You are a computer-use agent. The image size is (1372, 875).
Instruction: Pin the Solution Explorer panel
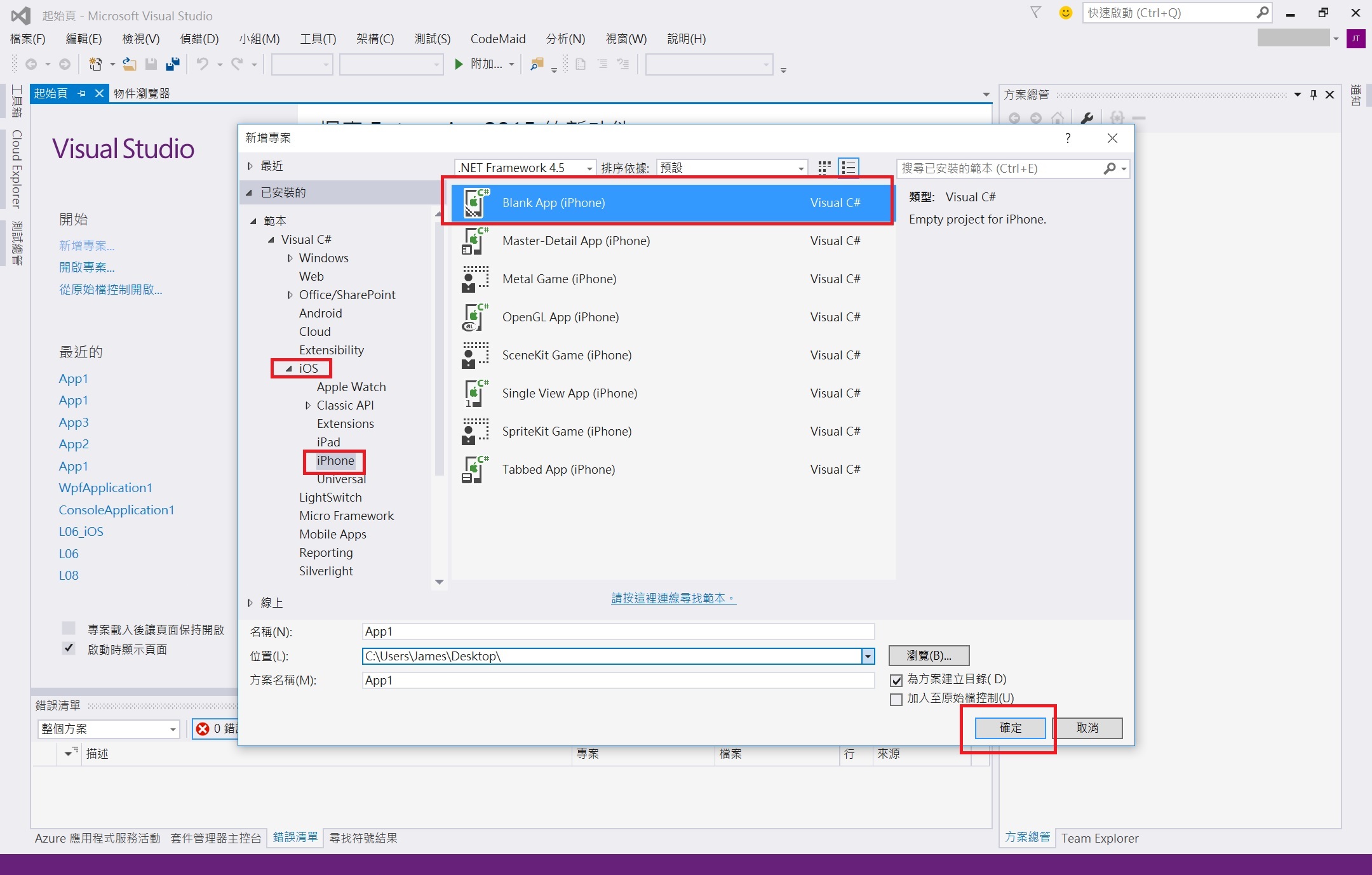click(x=1314, y=95)
